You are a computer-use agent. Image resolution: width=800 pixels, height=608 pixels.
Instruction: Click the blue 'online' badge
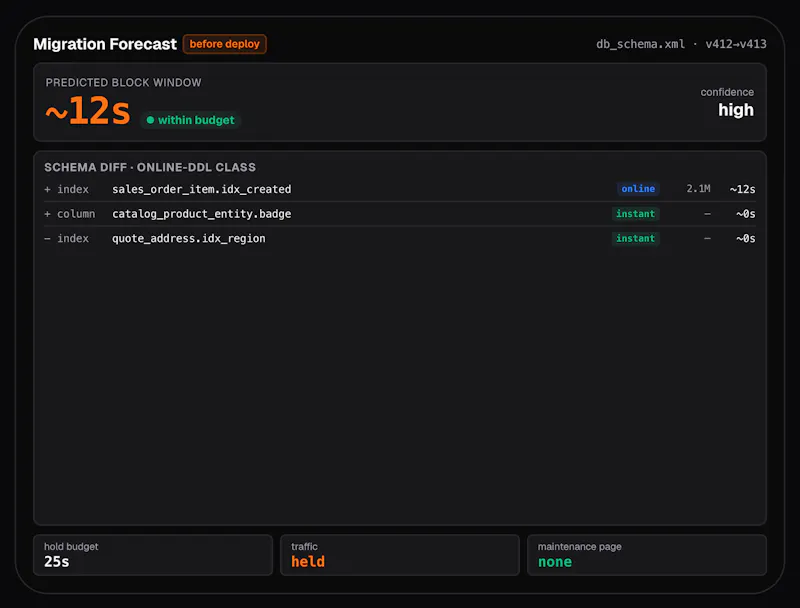click(x=638, y=189)
